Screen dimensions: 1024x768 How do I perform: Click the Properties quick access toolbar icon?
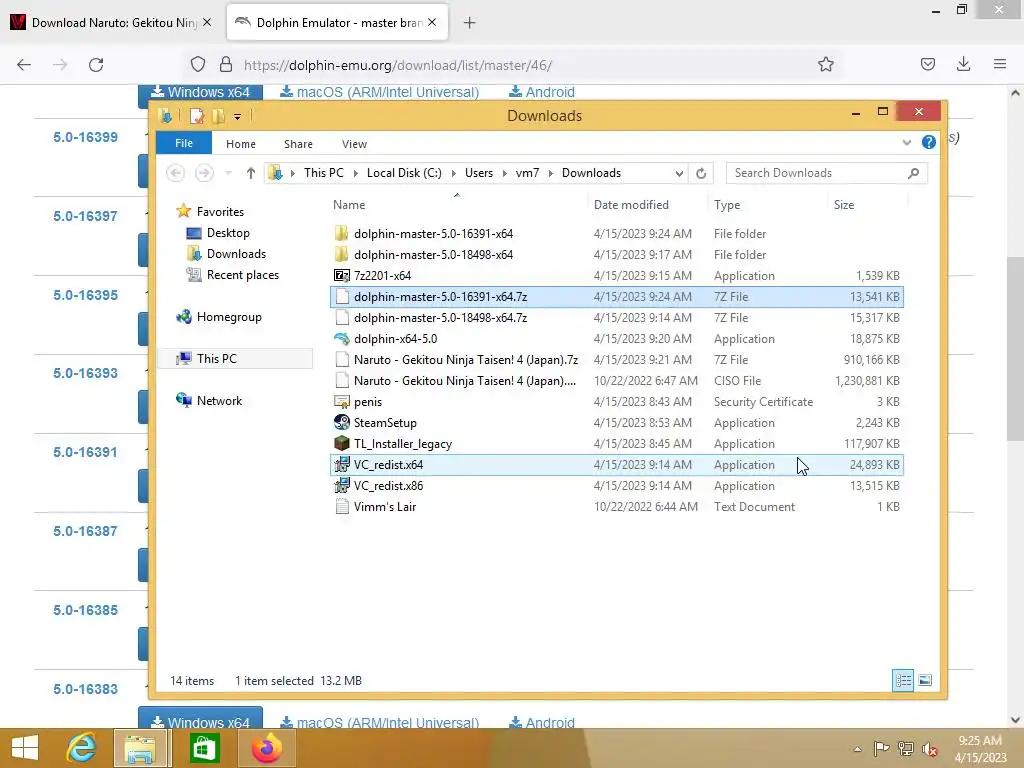pos(197,116)
